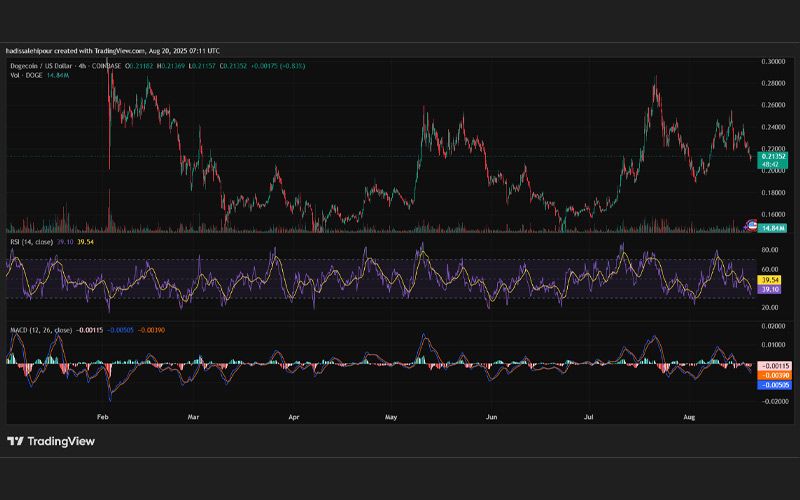Click the blue -0.00505 MACD tag
The height and width of the screenshot is (500, 800).
(x=774, y=385)
